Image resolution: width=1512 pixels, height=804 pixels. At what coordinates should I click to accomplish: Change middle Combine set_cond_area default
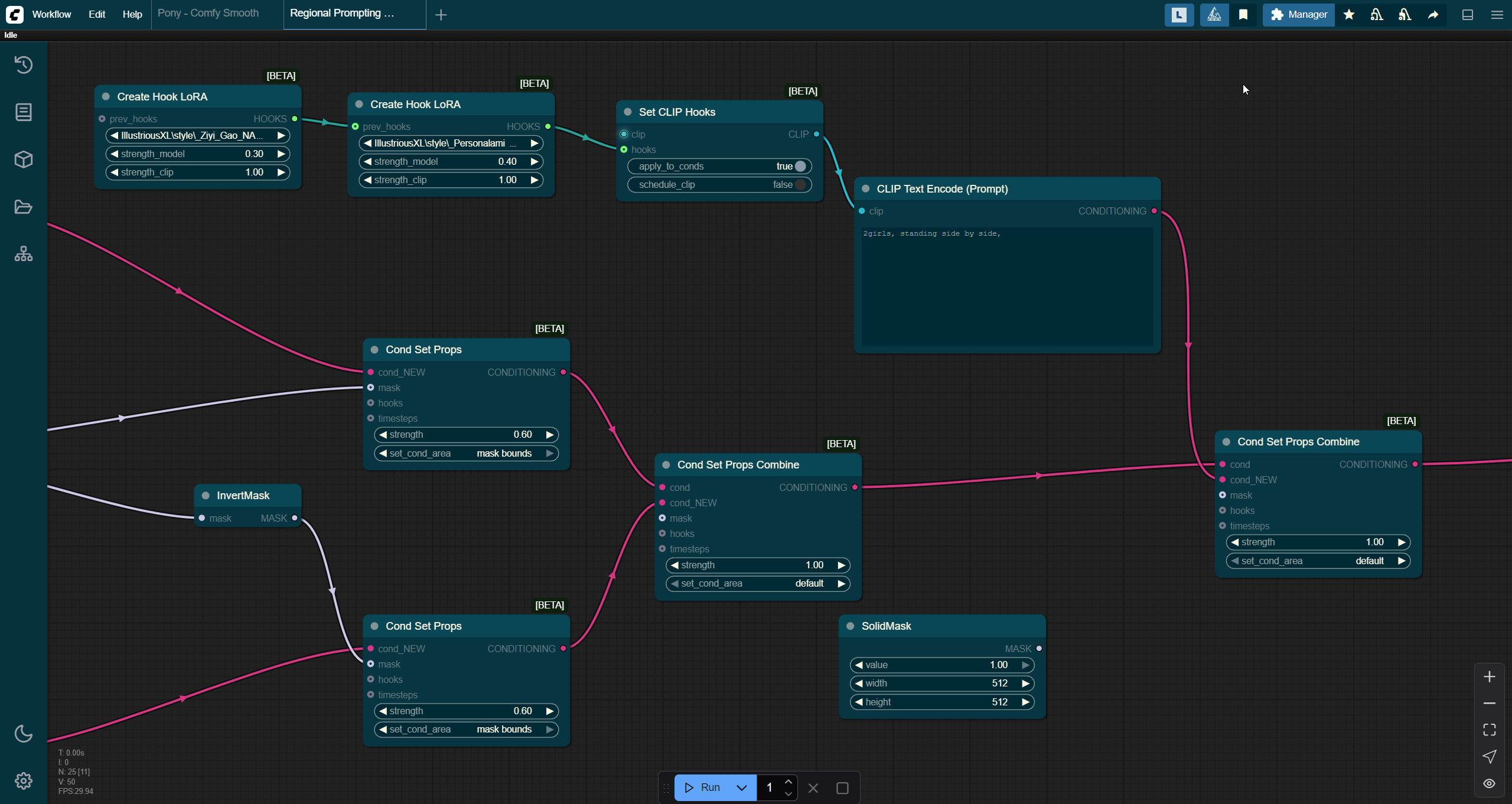758,584
